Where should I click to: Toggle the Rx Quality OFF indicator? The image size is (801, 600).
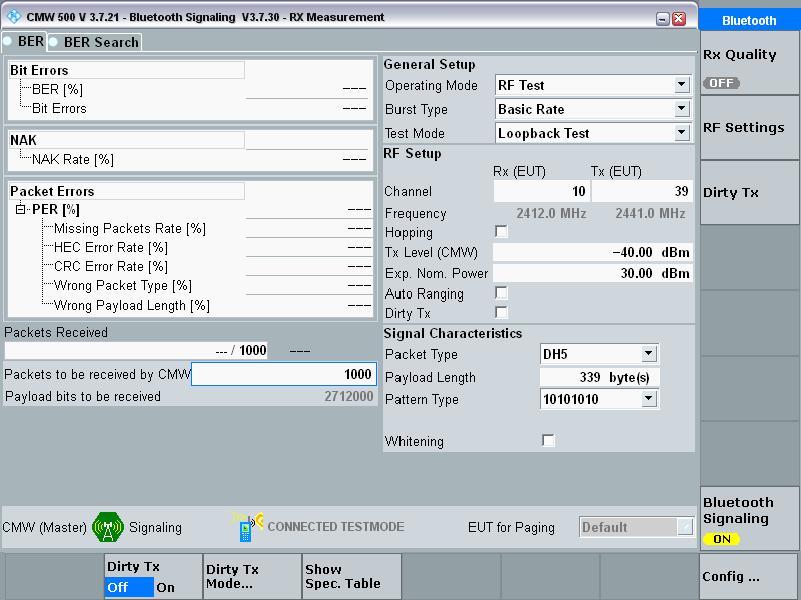coord(721,83)
